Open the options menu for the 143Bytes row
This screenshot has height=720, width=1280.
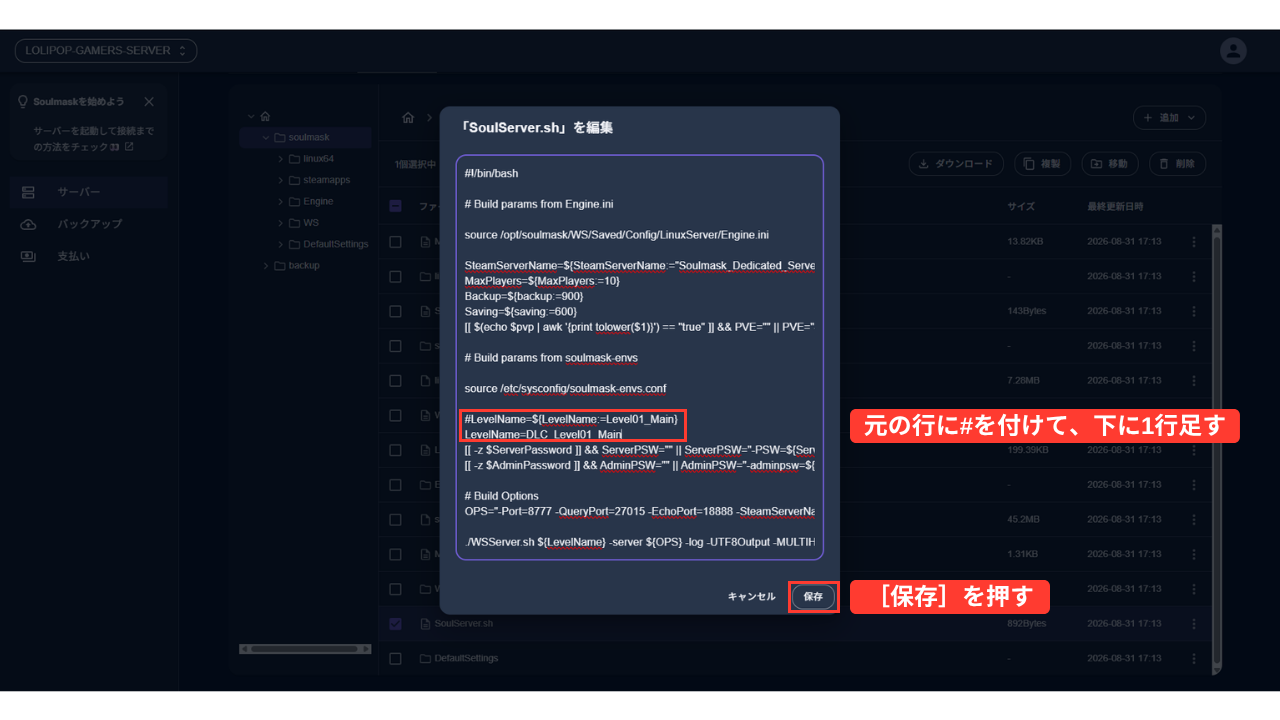click(1193, 311)
